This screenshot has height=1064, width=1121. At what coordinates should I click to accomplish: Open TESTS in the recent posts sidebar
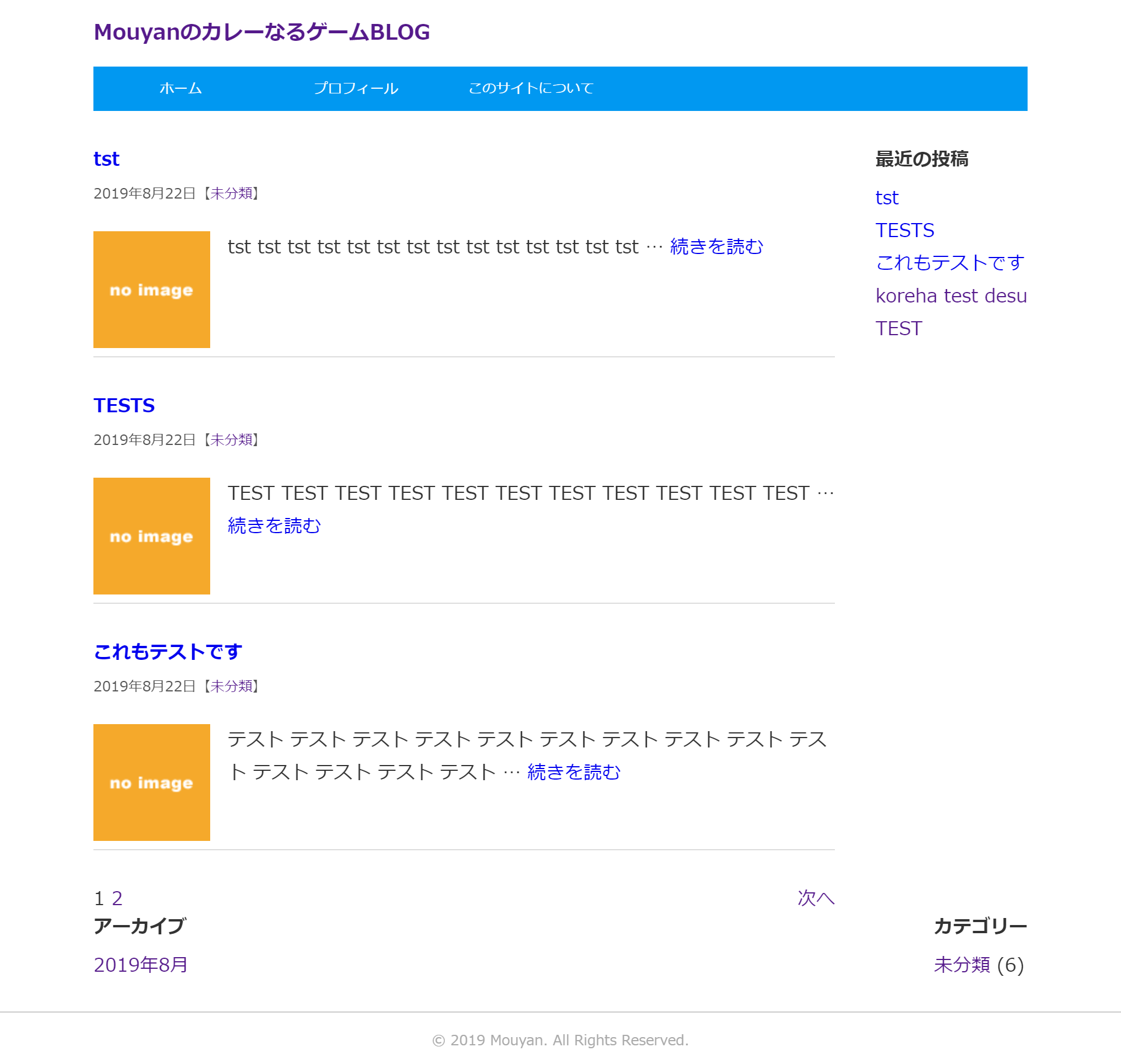coord(904,230)
